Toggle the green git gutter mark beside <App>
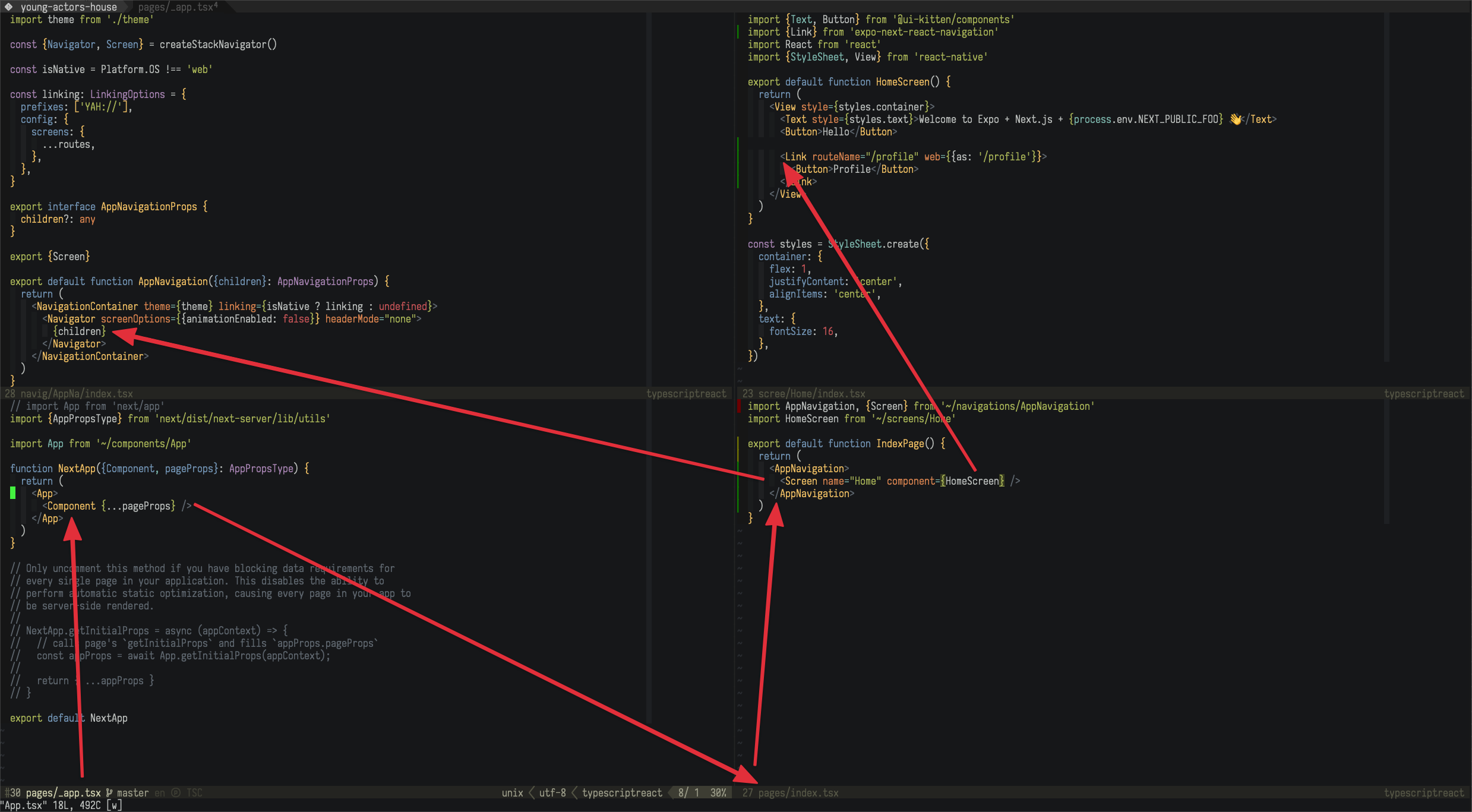 (x=12, y=493)
